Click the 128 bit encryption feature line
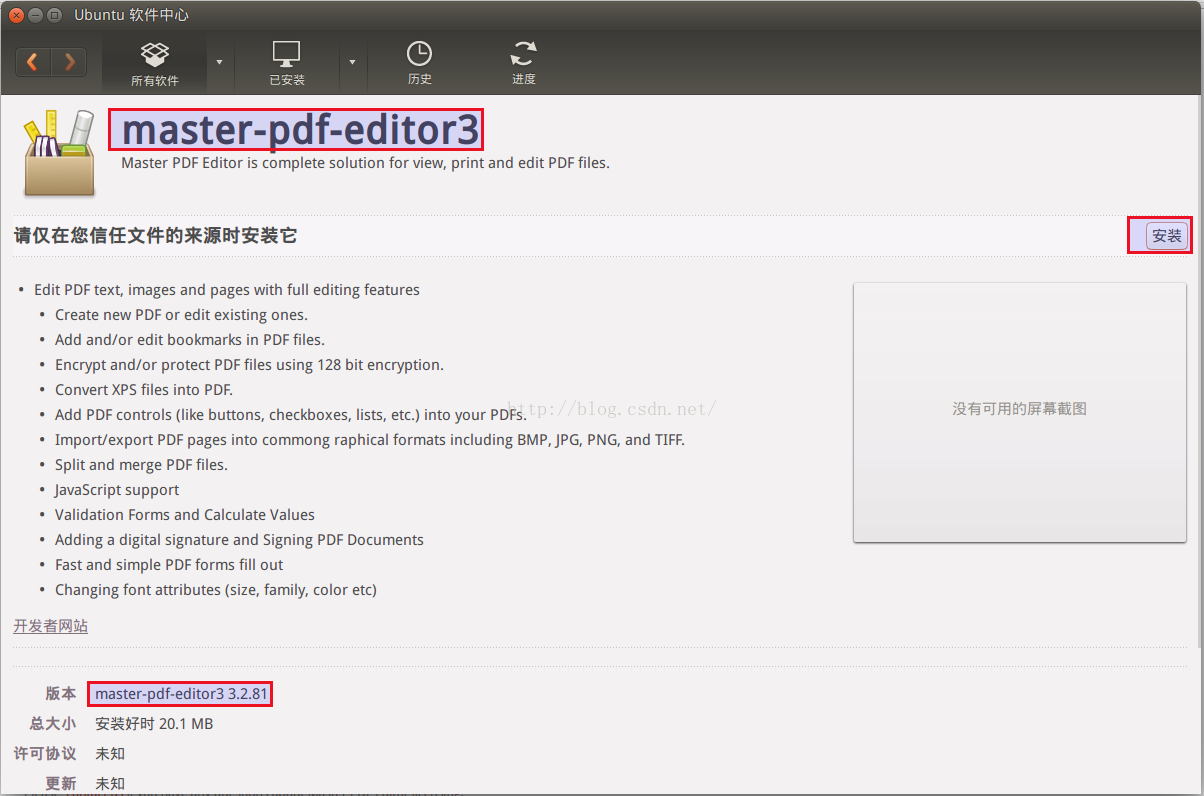The height and width of the screenshot is (796, 1204). [x=249, y=365]
